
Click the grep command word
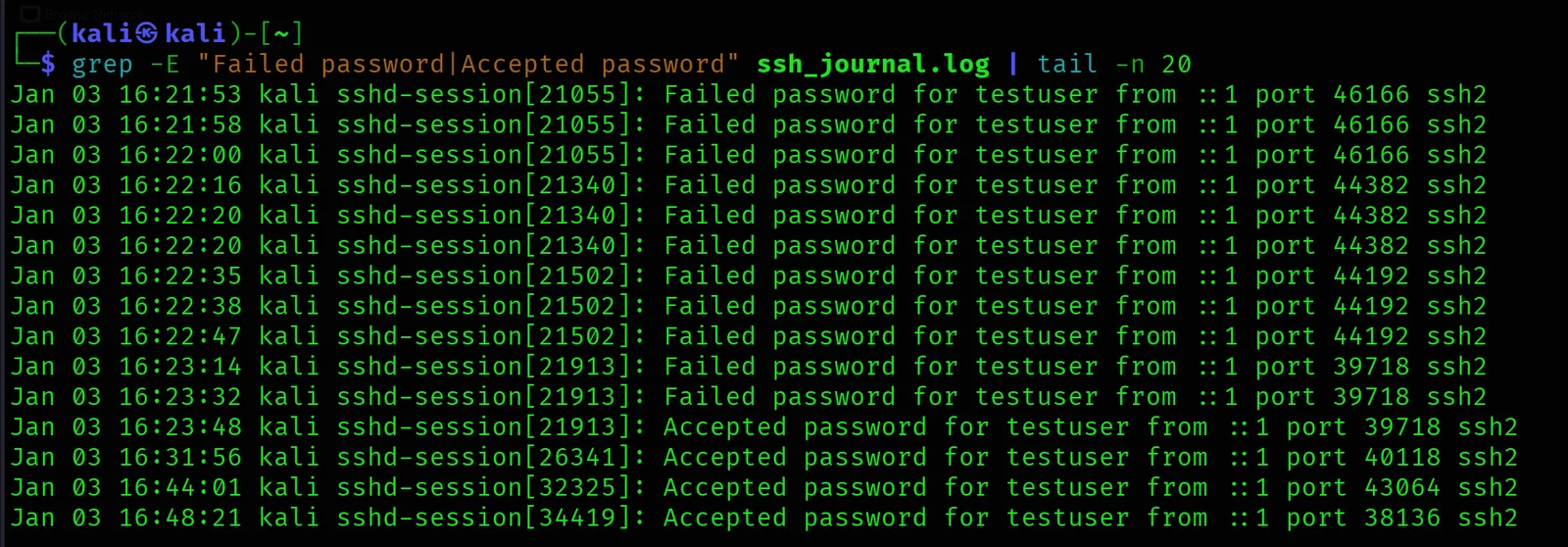click(102, 65)
